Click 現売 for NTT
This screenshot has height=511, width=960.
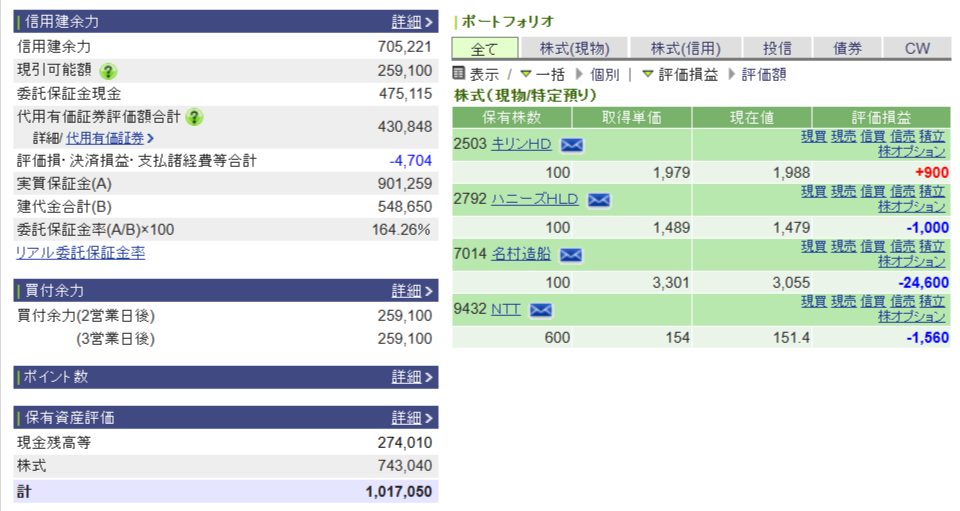coord(843,302)
